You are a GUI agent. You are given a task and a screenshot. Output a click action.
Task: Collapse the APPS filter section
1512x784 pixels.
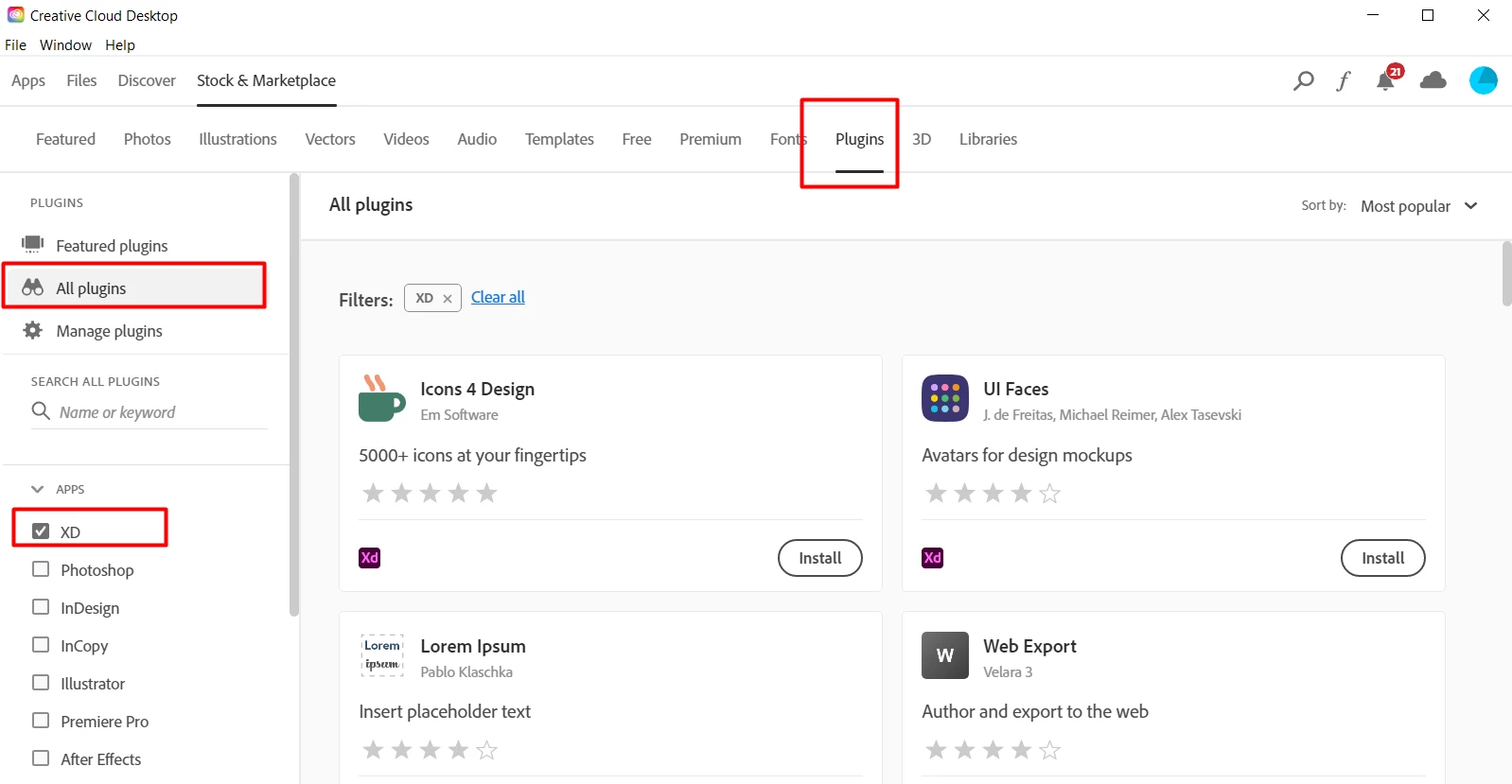coord(38,489)
